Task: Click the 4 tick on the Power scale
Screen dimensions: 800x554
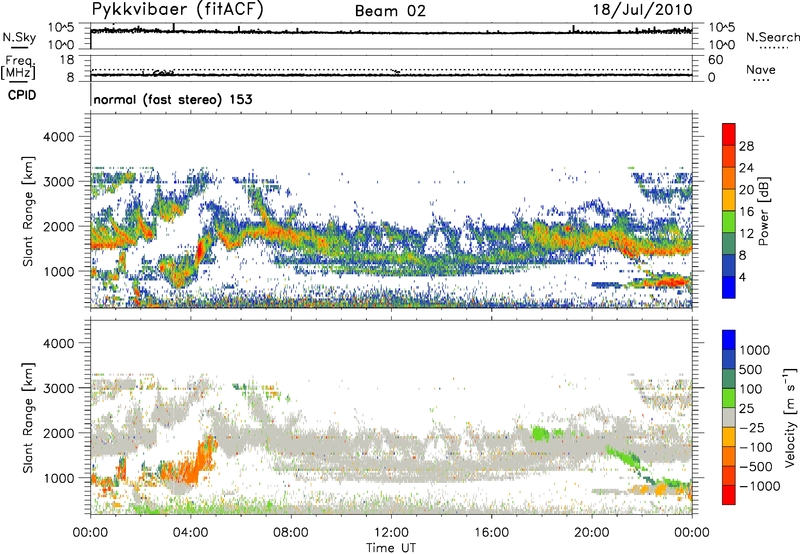Action: (742, 277)
